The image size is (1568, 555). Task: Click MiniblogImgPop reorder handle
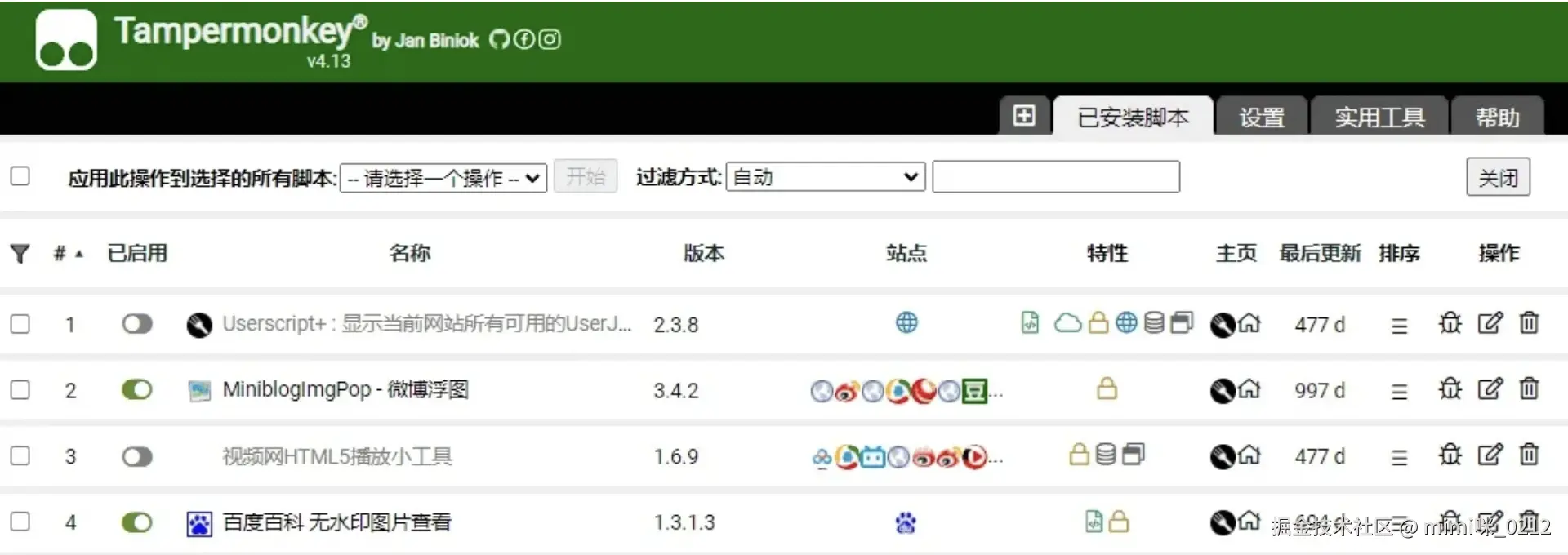[x=1399, y=392]
